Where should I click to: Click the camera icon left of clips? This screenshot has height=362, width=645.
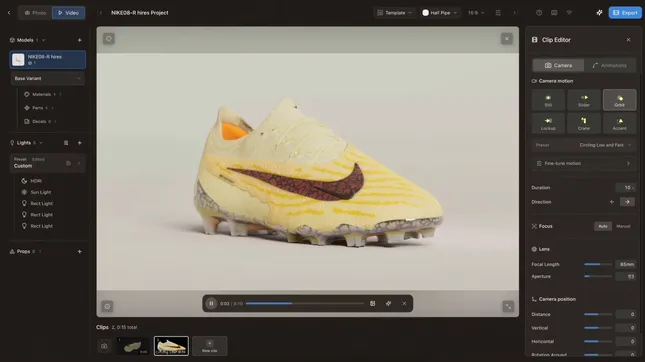[x=104, y=346]
